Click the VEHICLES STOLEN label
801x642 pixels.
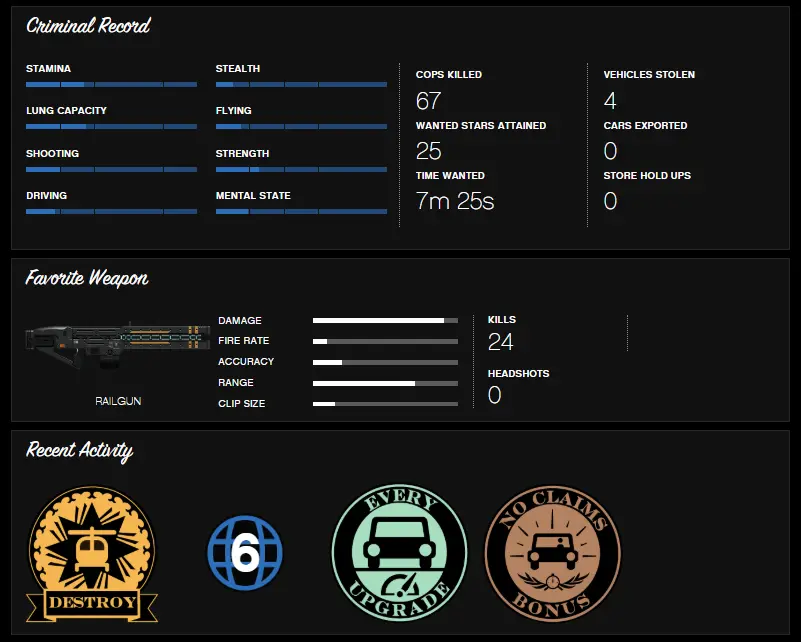click(649, 75)
